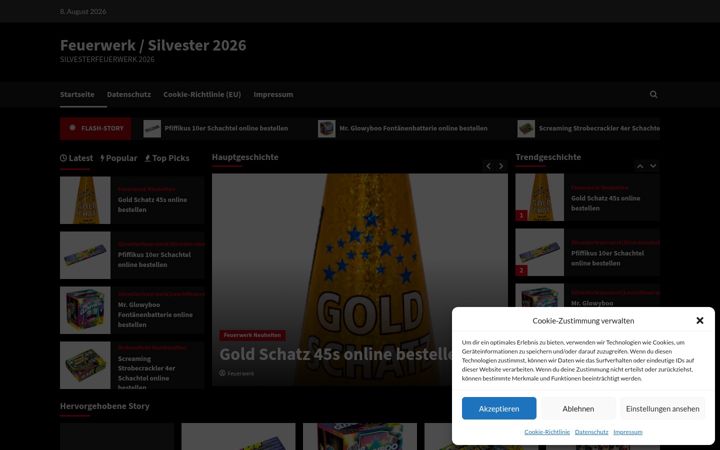The image size is (720, 450).
Task: Switch to the Latest tab
Action: [76, 158]
